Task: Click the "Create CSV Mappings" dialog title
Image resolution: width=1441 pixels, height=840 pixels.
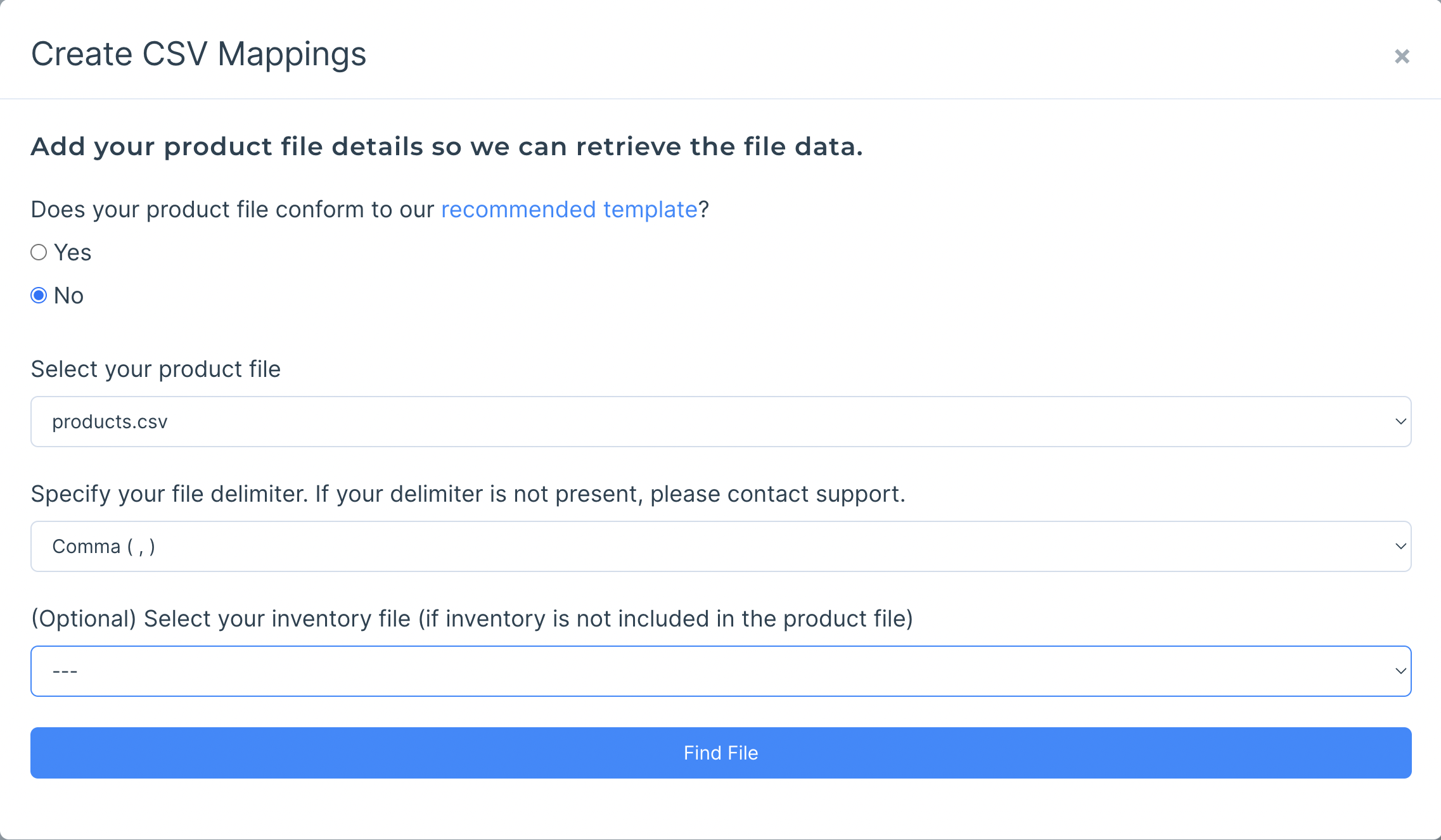Action: (x=198, y=54)
